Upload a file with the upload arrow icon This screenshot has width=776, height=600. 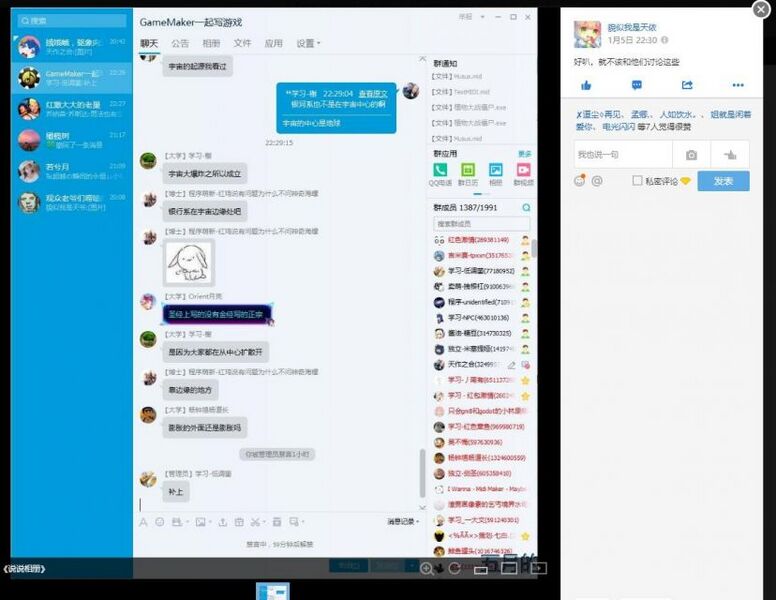pos(223,522)
